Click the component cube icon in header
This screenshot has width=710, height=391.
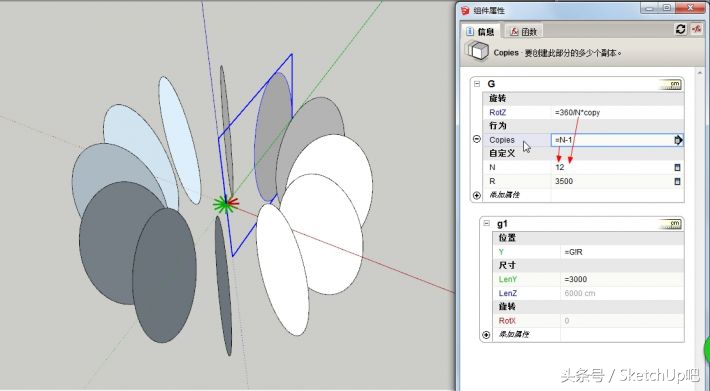pos(478,51)
